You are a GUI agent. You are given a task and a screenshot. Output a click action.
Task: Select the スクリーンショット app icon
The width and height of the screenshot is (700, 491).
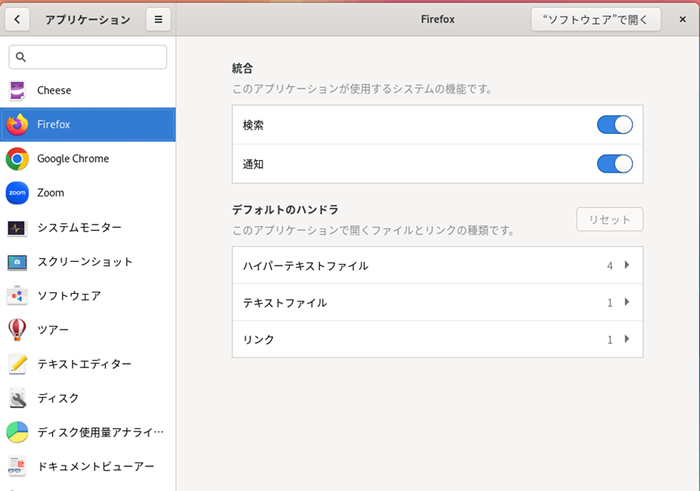pos(17,262)
